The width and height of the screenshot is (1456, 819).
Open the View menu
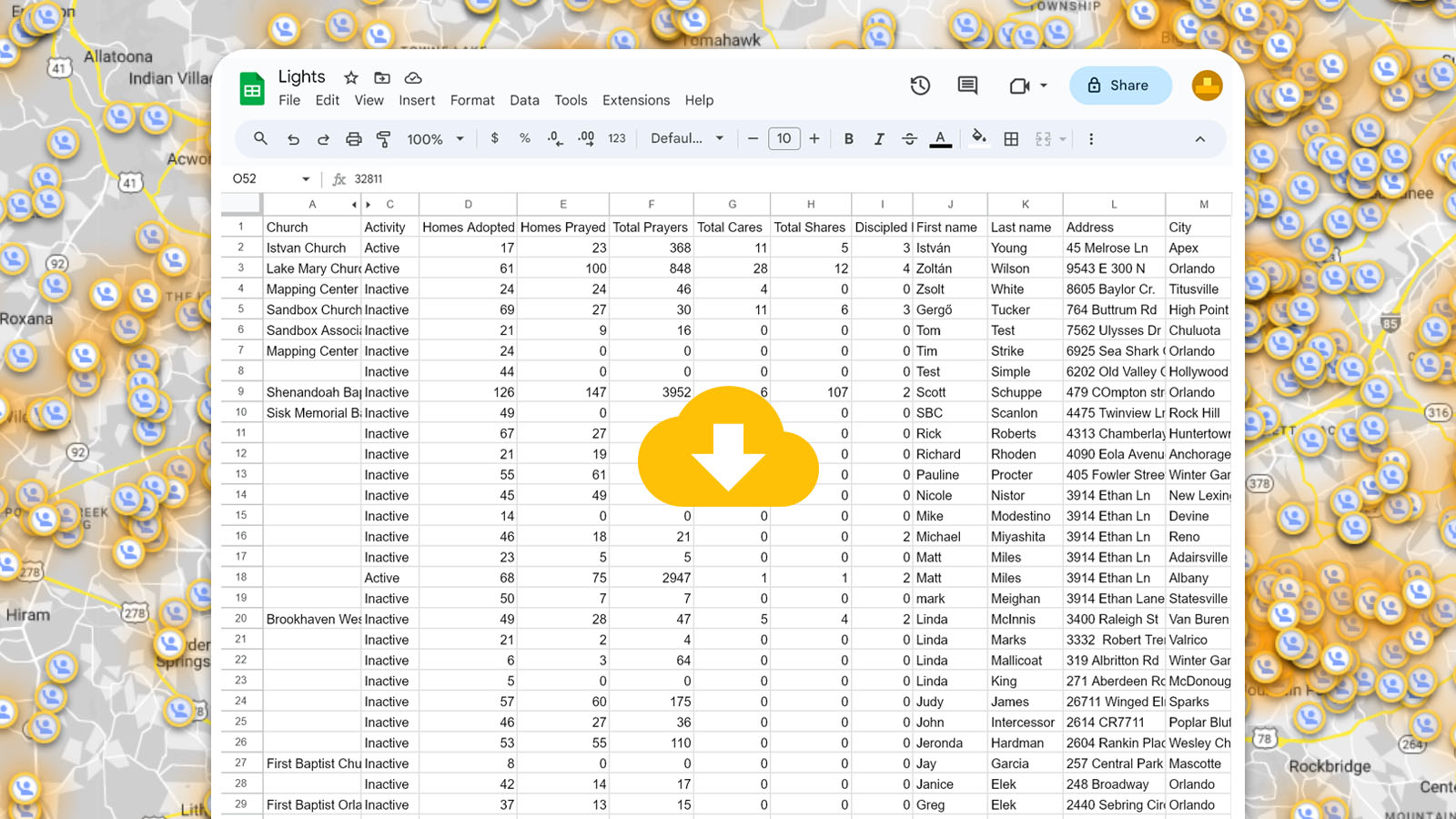(x=369, y=100)
